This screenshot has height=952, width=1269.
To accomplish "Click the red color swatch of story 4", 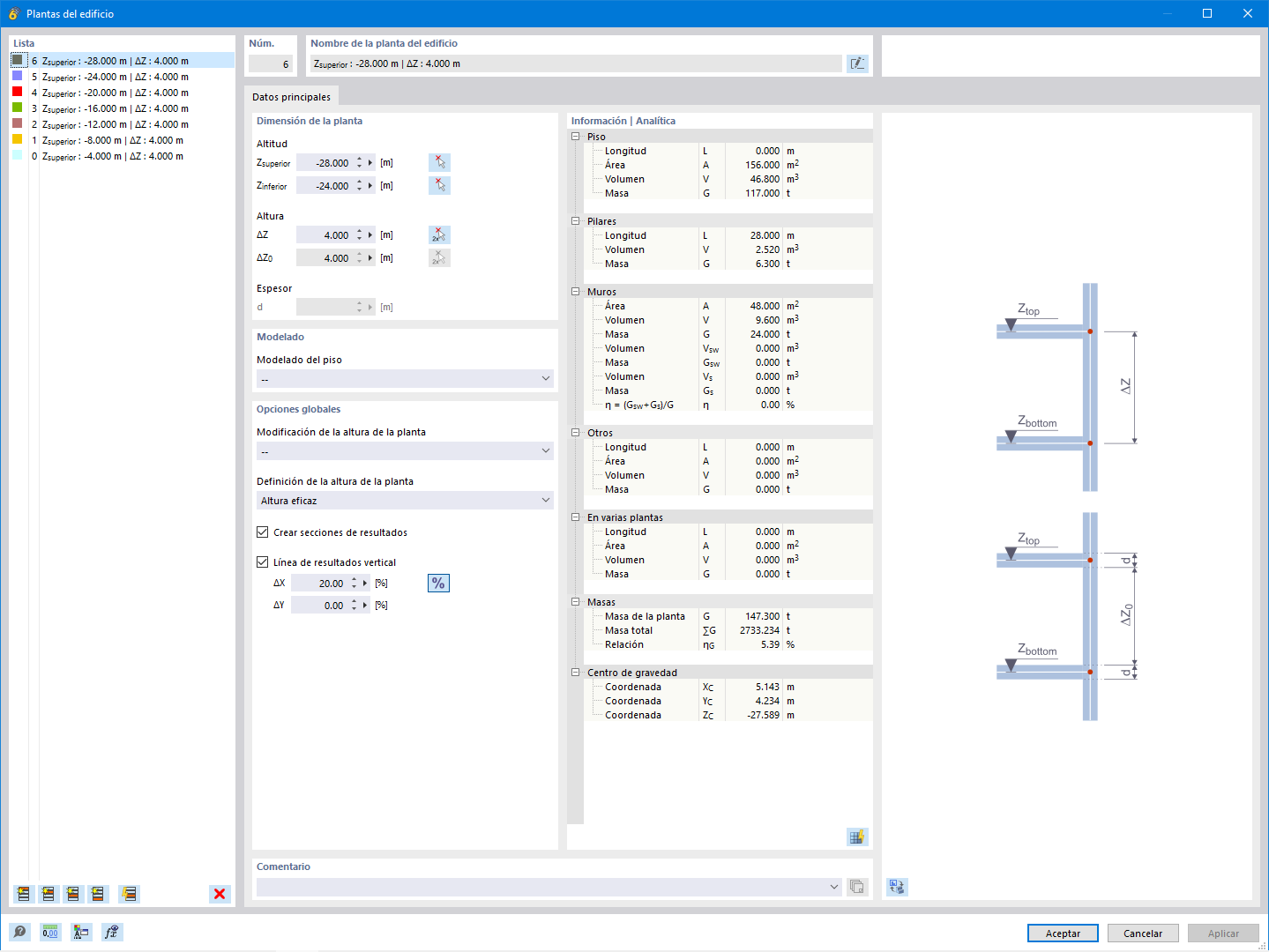I will [x=17, y=92].
